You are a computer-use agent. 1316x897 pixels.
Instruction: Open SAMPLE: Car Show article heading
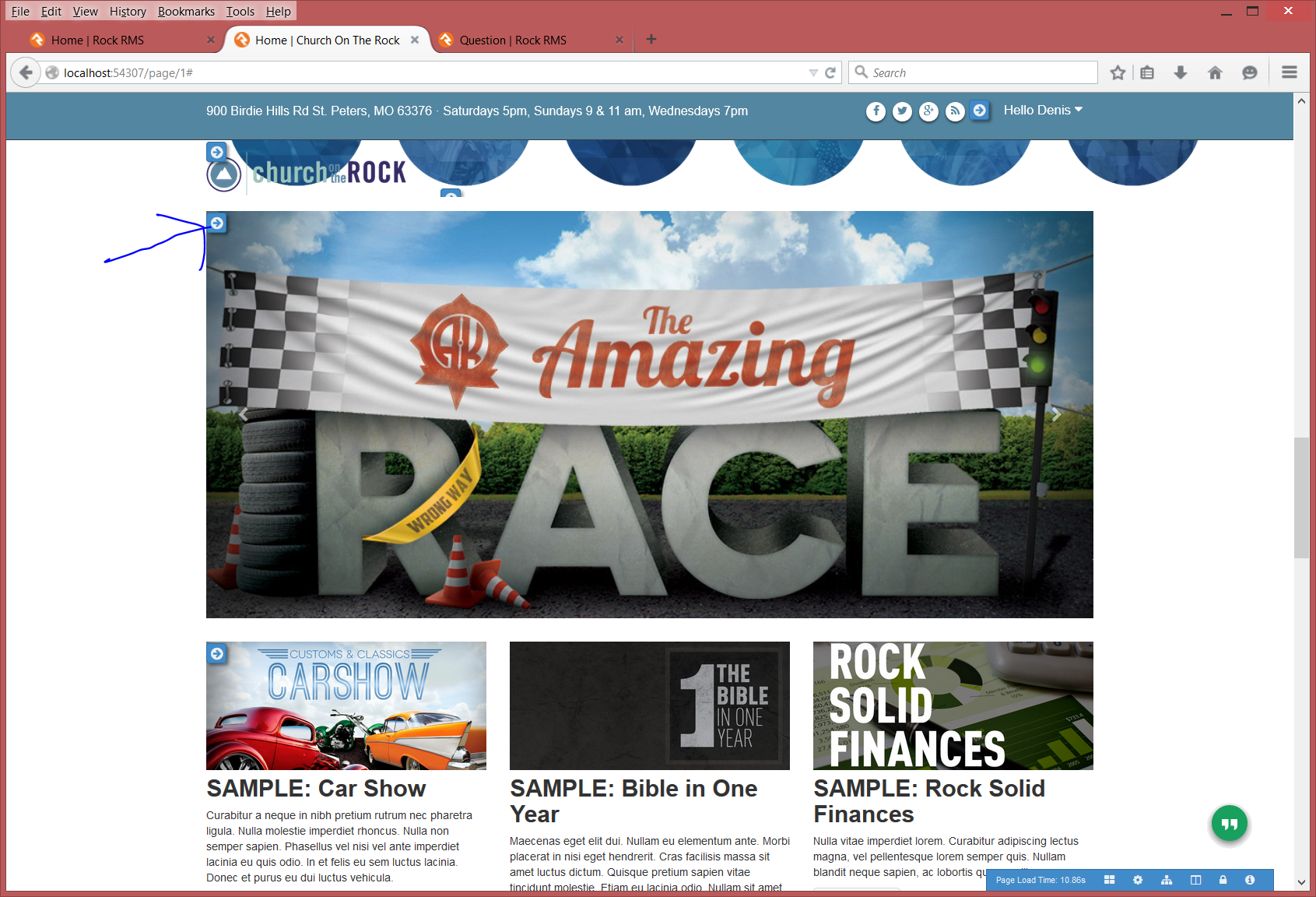(316, 788)
